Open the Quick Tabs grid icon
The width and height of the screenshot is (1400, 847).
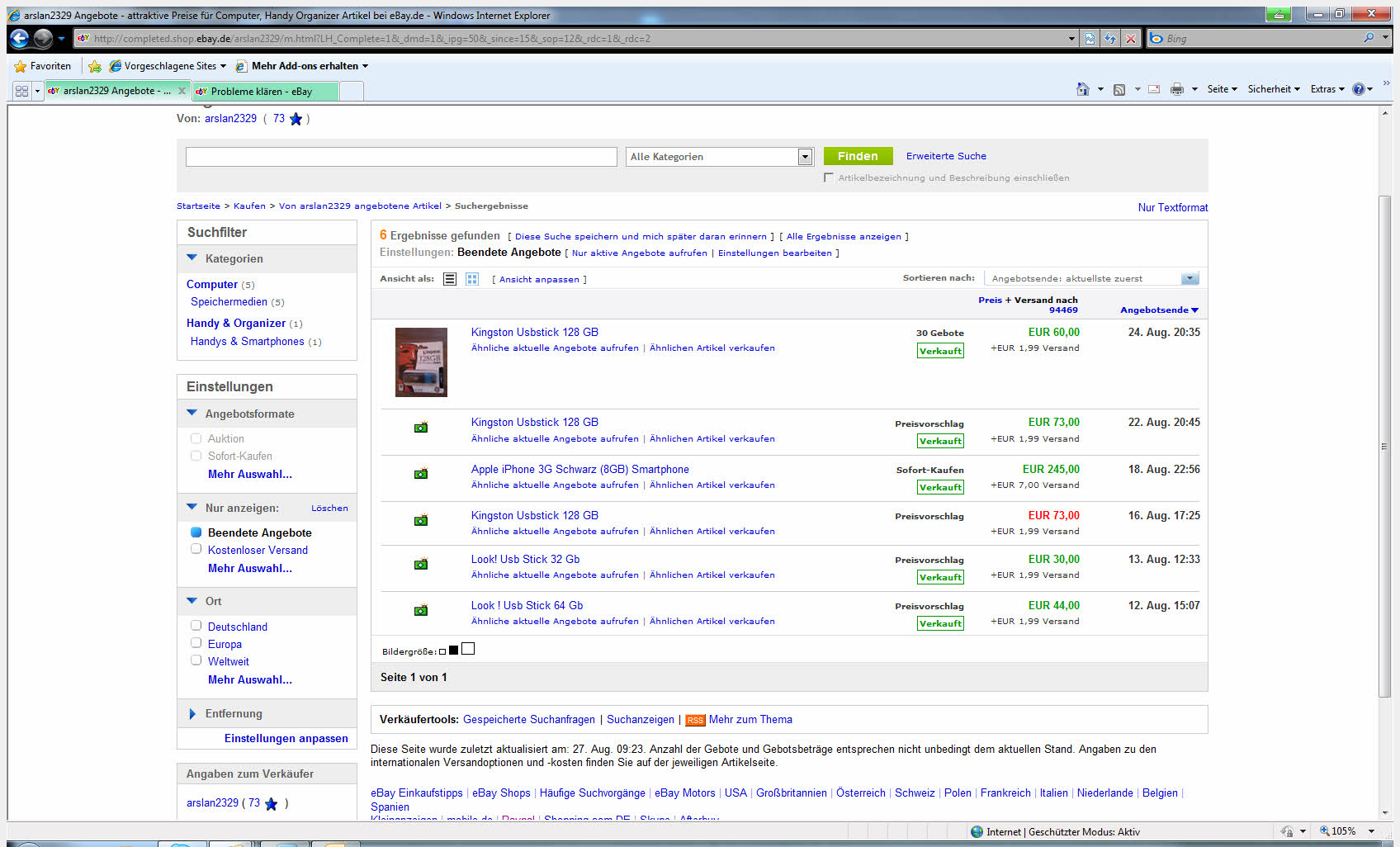[21, 91]
